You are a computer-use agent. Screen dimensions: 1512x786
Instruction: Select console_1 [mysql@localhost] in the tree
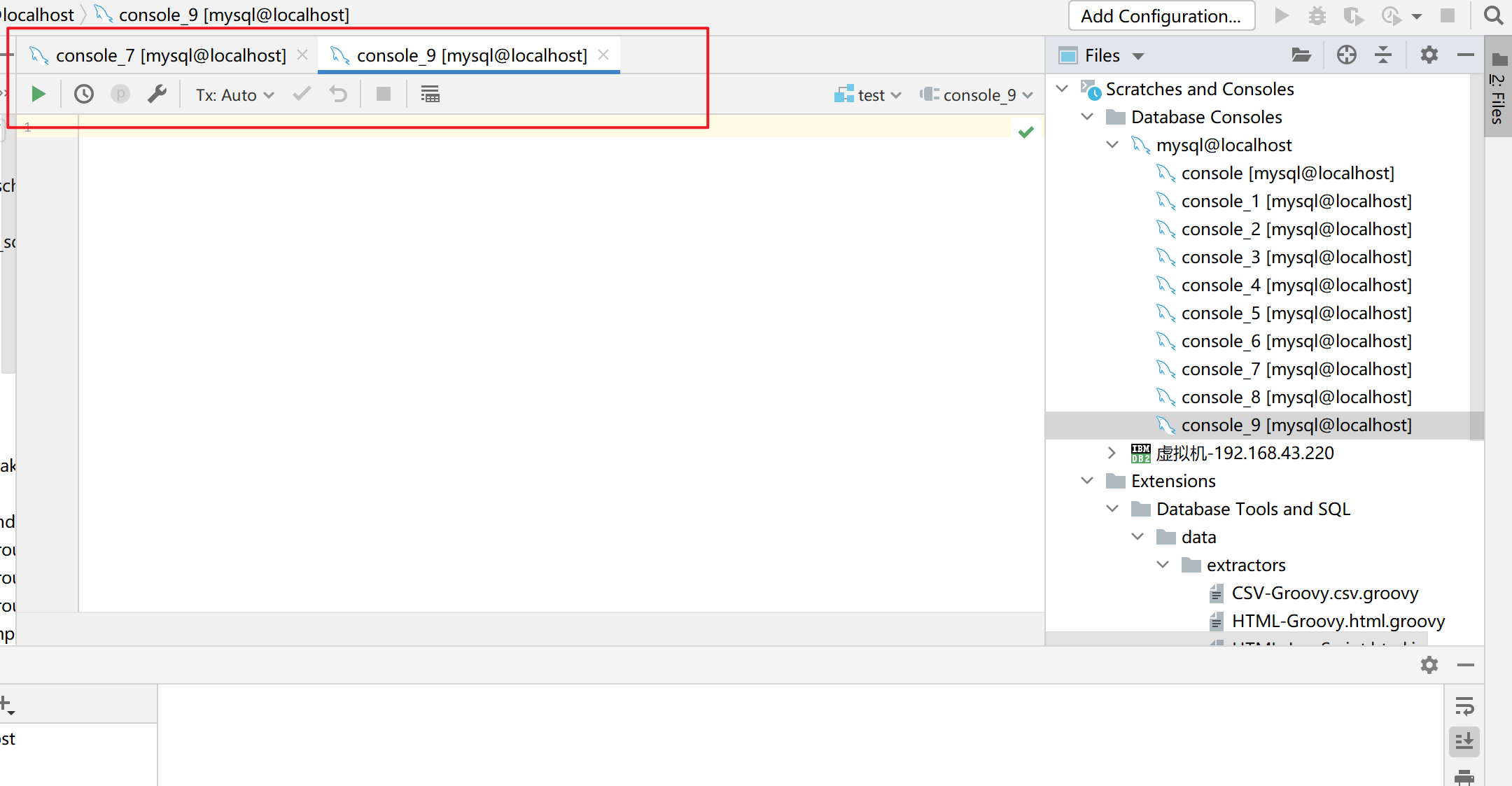coord(1264,201)
